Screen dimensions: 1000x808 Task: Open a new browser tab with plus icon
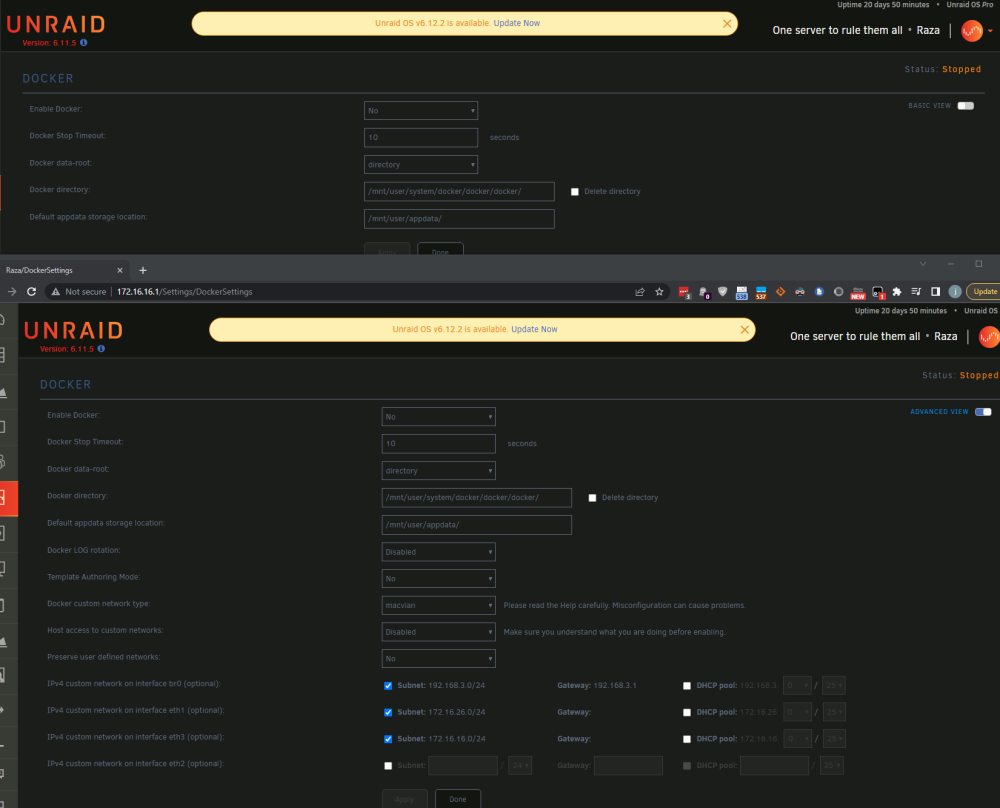pyautogui.click(x=143, y=270)
